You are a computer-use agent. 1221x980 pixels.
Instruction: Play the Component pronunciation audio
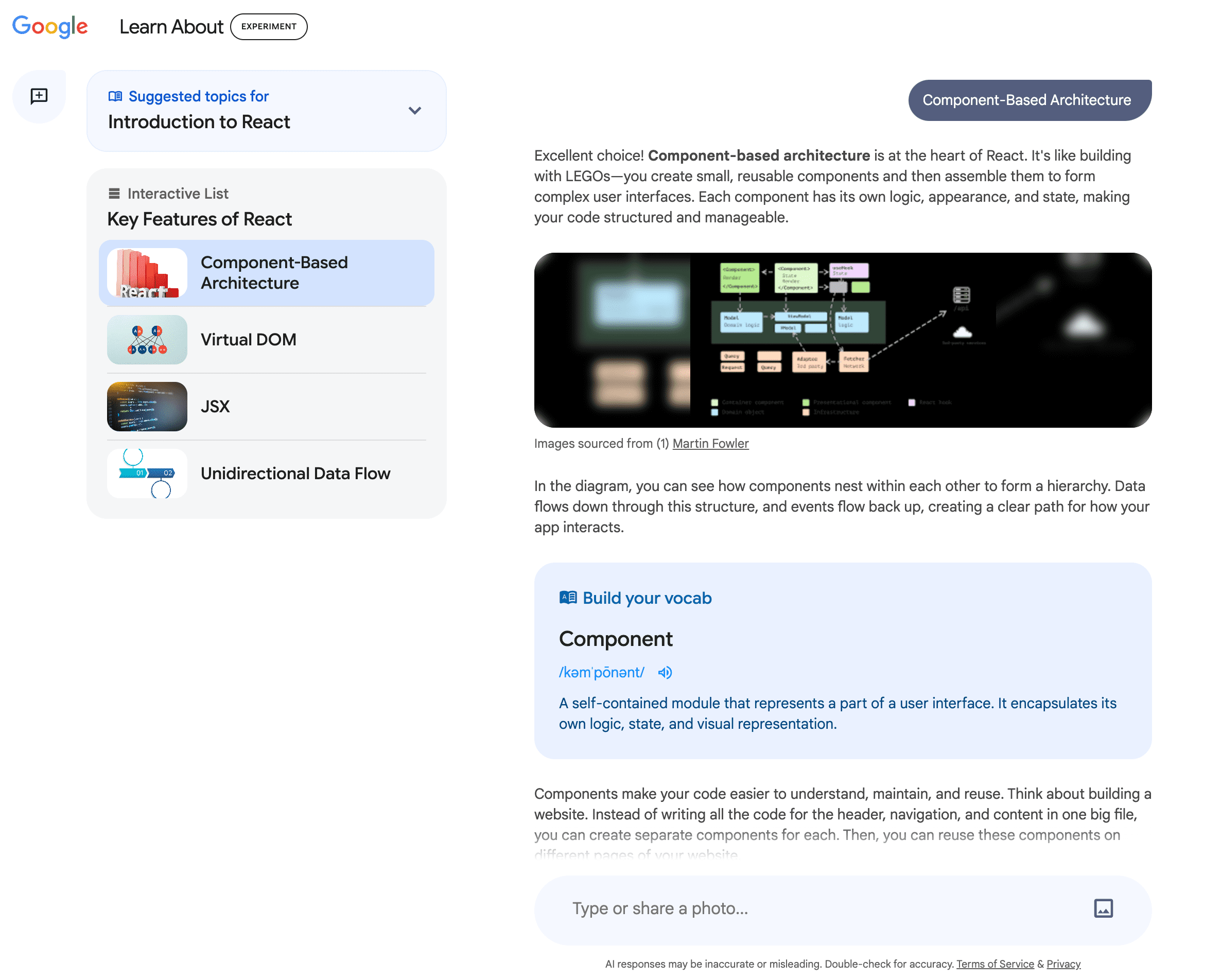665,673
